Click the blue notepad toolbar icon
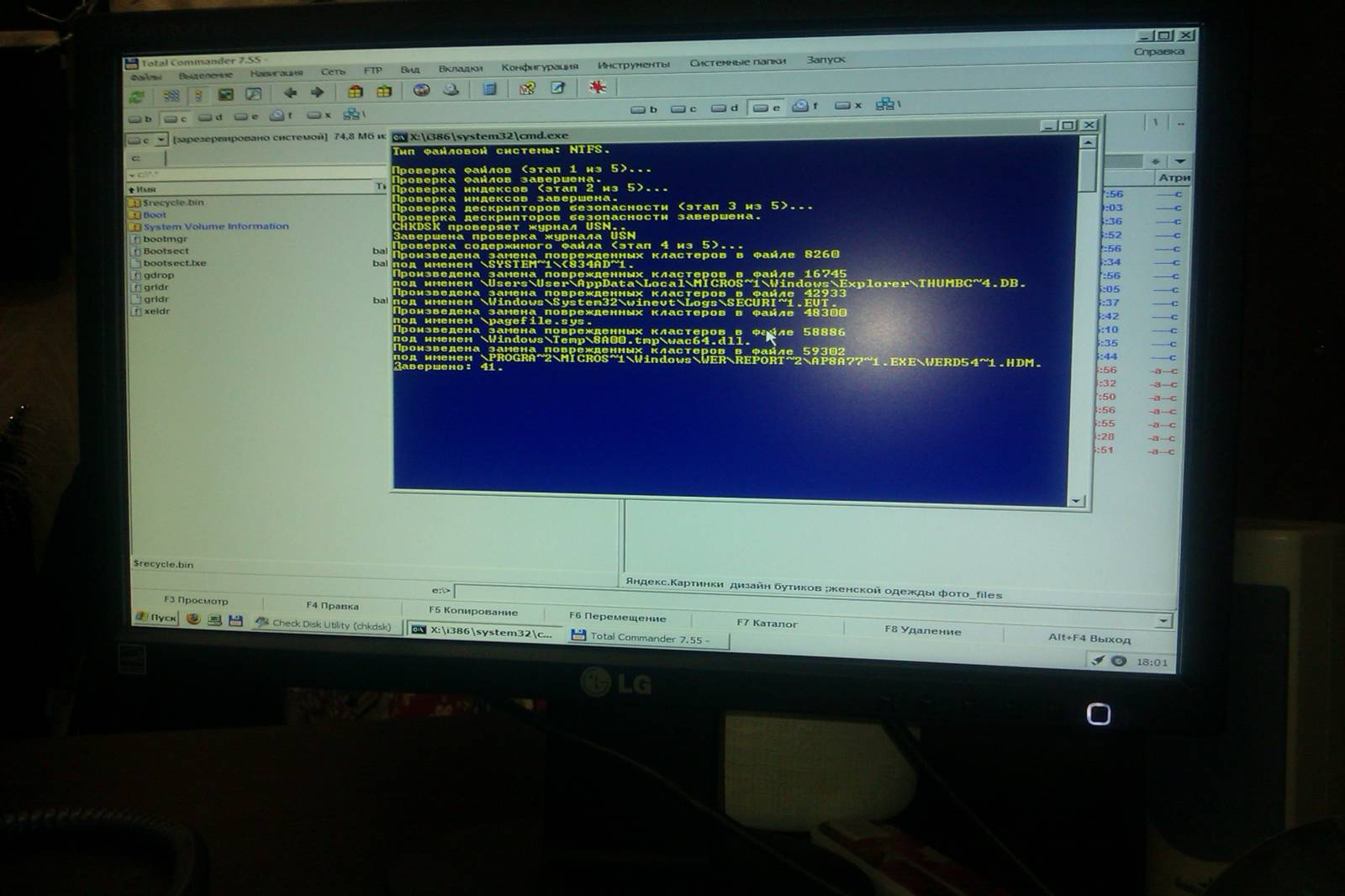The height and width of the screenshot is (896, 1345). coord(490,88)
